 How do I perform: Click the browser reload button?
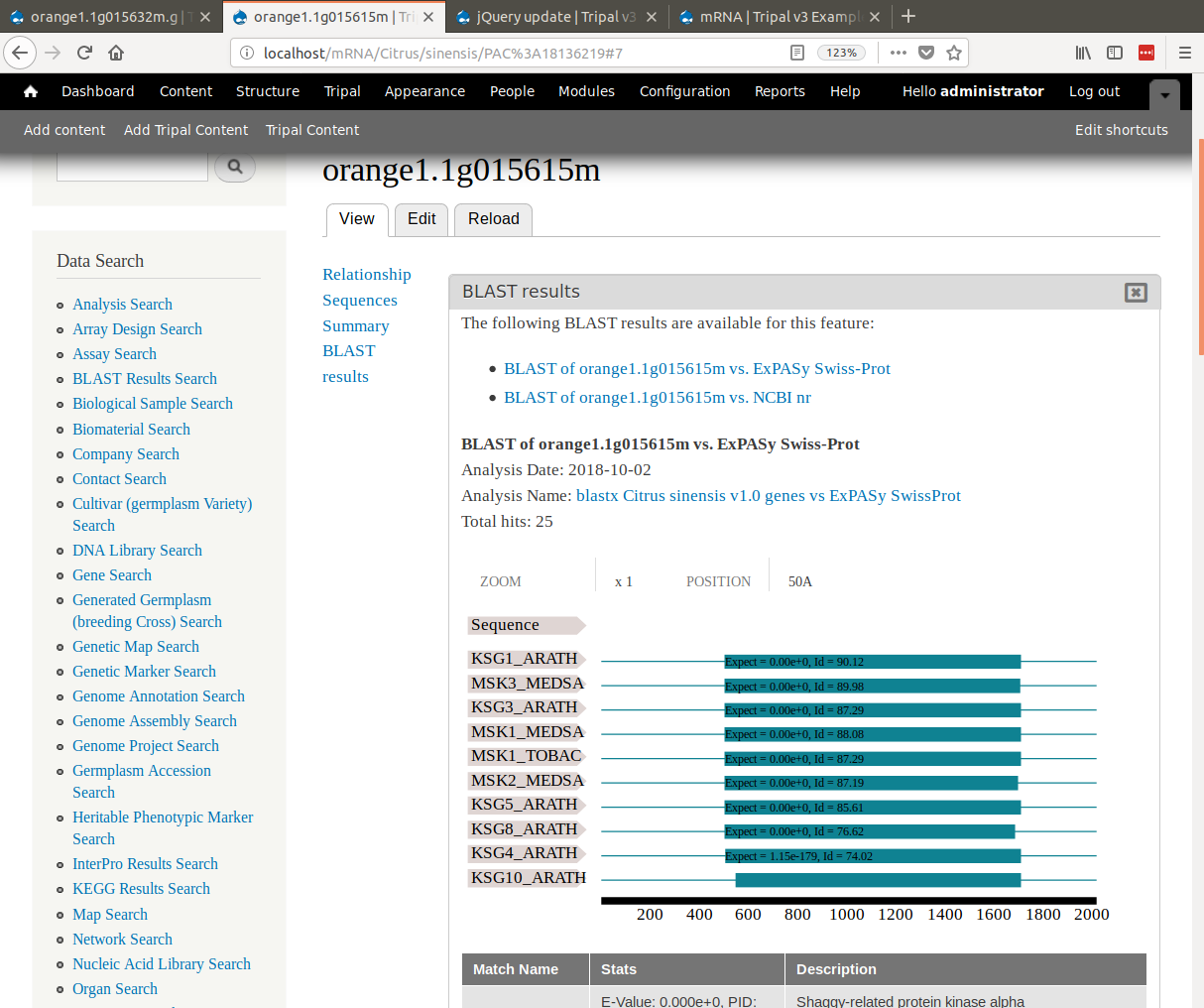84,53
